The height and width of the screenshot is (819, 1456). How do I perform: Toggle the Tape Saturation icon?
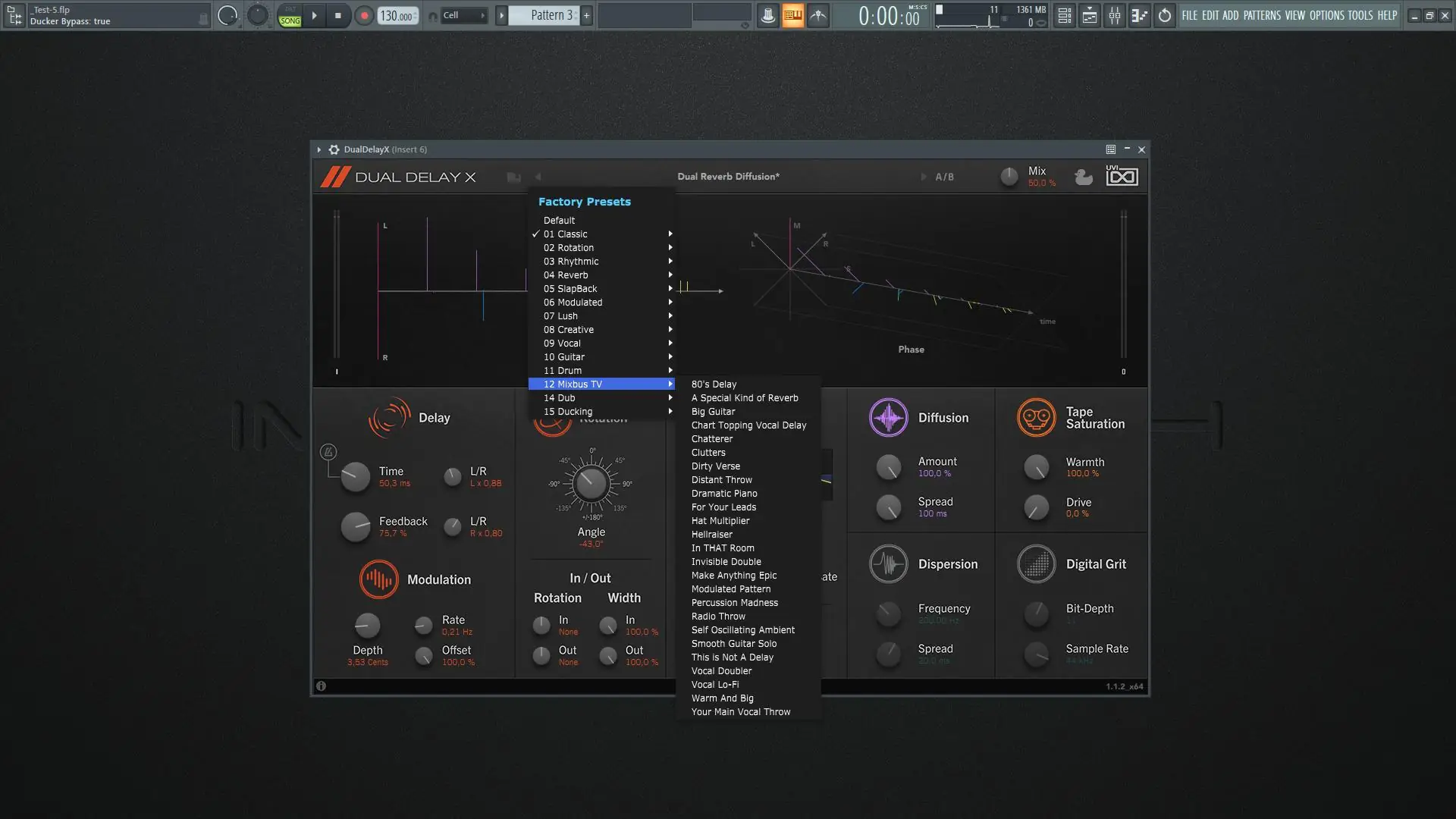point(1036,418)
